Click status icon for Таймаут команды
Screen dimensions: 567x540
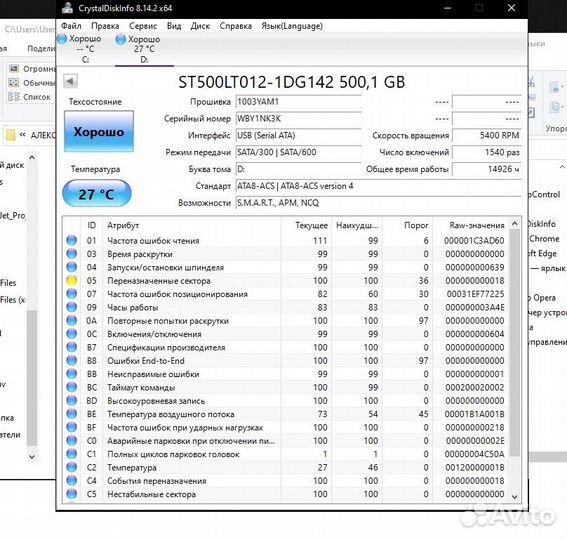coord(72,387)
